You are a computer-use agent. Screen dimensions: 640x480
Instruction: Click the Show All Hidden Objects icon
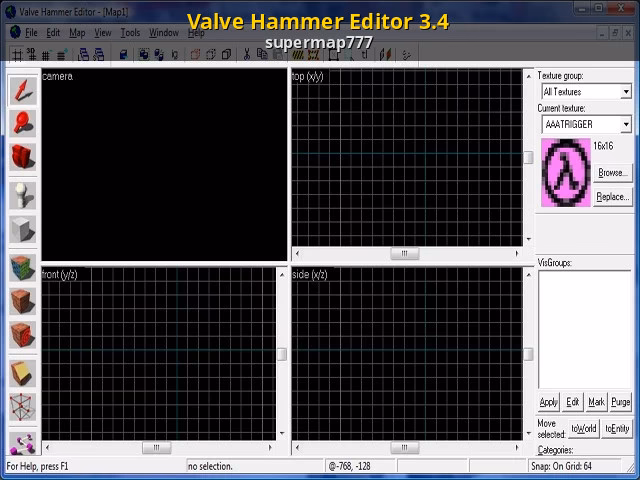pyautogui.click(x=227, y=54)
